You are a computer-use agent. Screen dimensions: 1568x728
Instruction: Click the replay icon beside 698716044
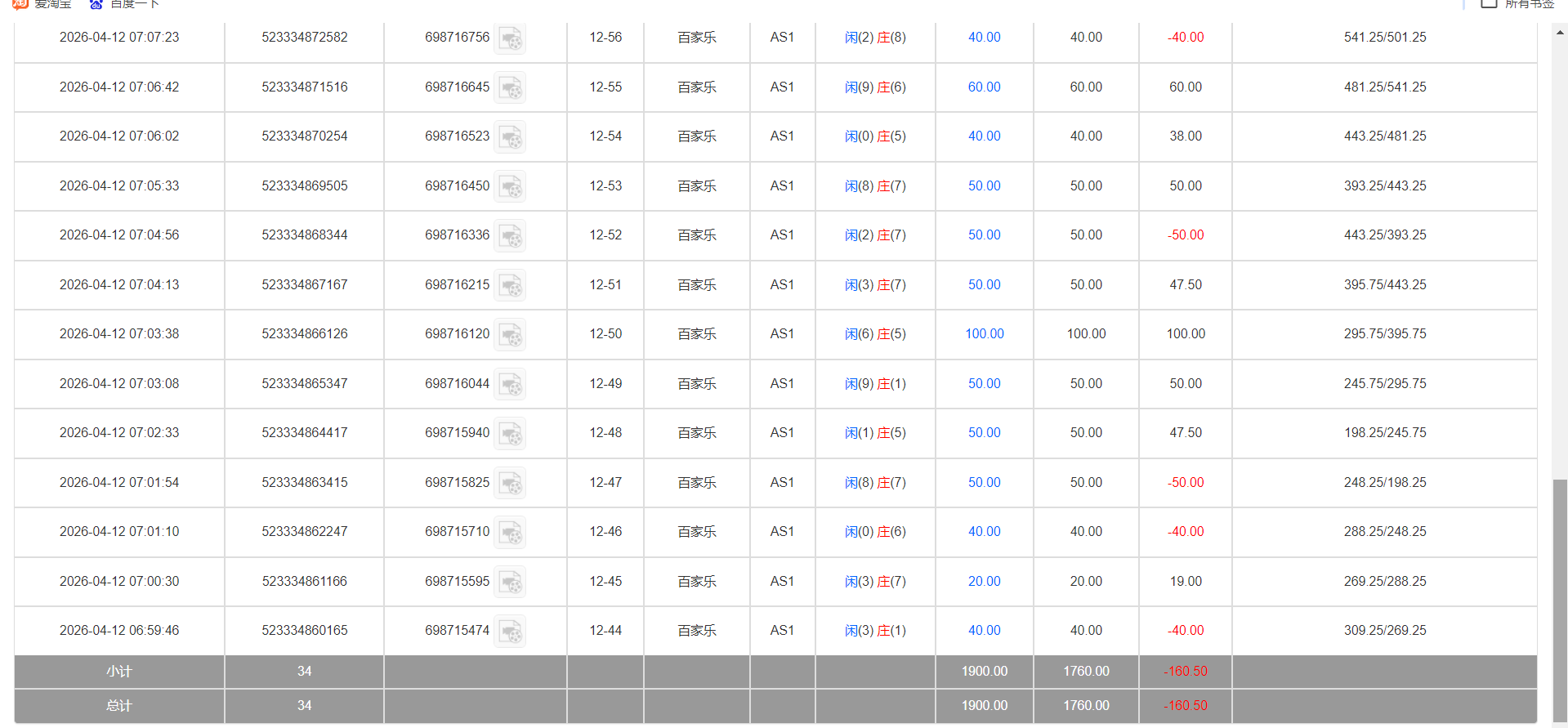point(511,384)
